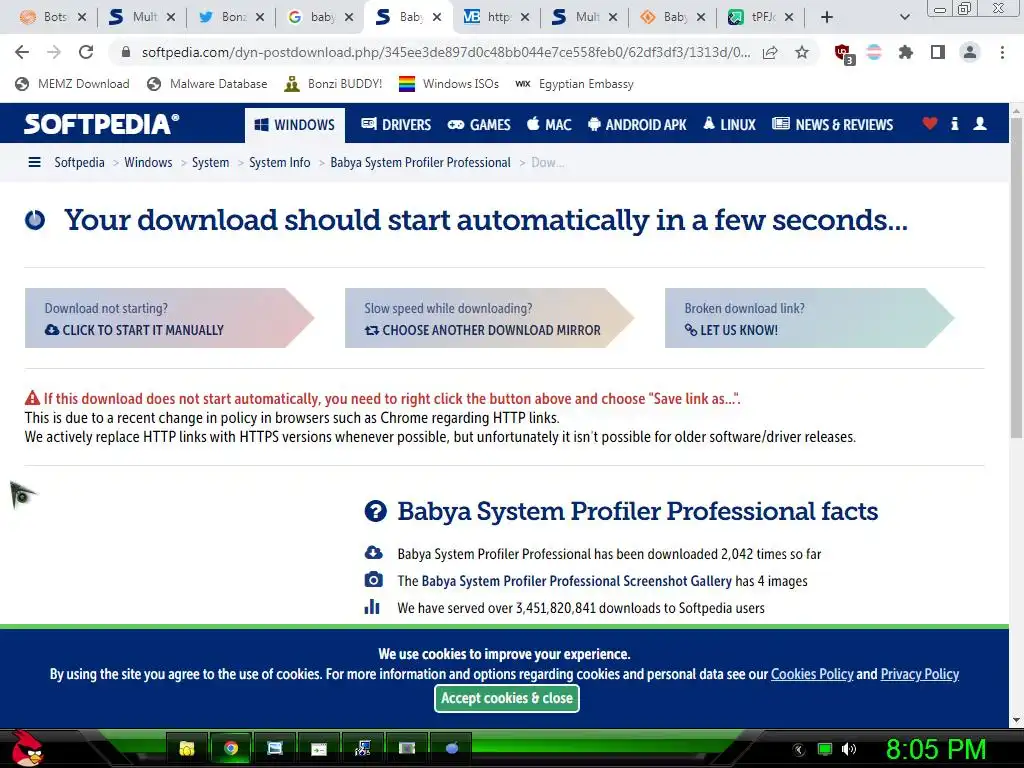Click the 8:05 PM taskbar clock
The height and width of the screenshot is (768, 1024).
click(936, 749)
